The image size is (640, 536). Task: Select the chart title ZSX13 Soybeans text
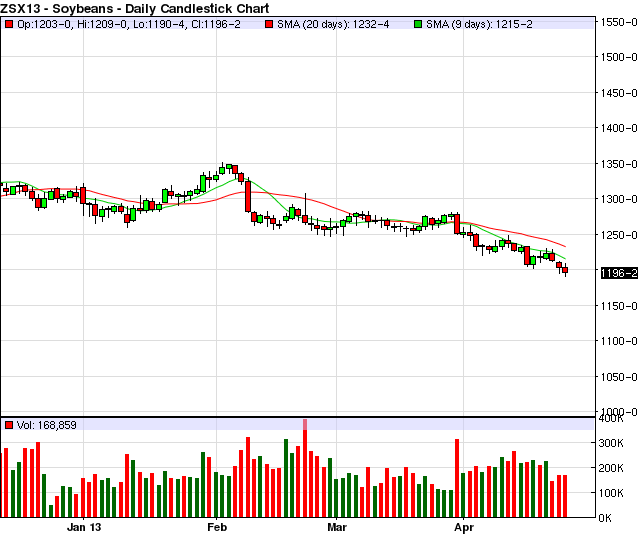click(135, 8)
